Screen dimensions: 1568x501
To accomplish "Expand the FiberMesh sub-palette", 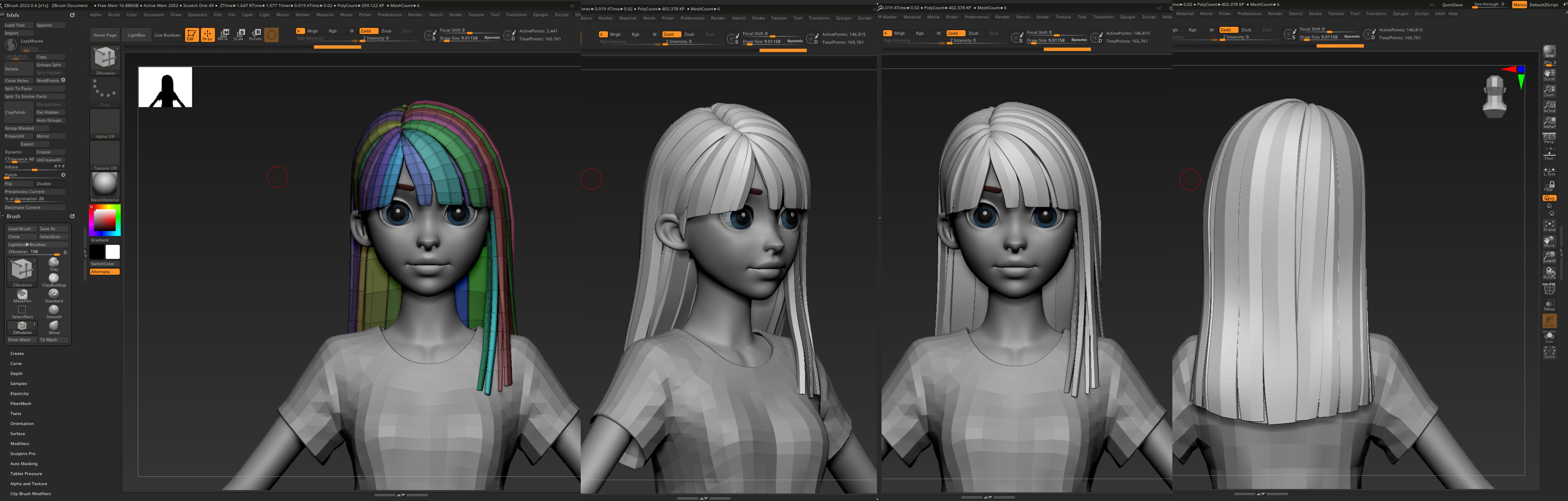I will click(21, 404).
